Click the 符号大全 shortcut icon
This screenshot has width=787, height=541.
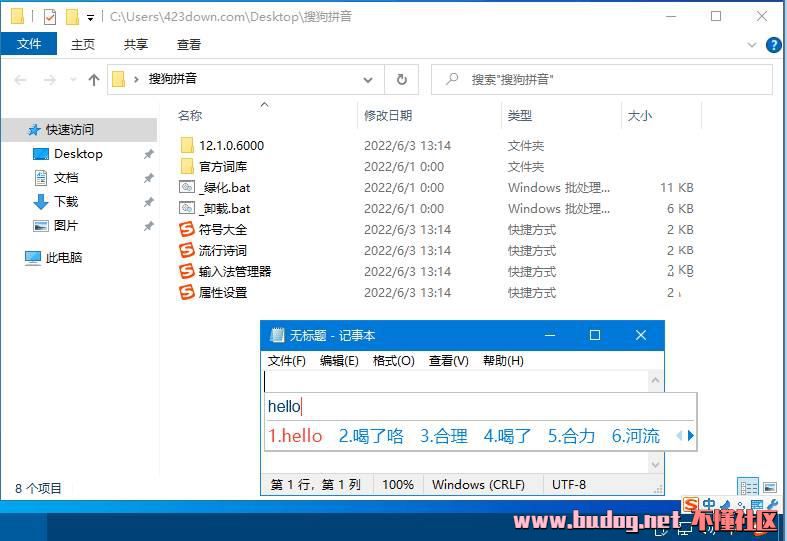[x=187, y=230]
